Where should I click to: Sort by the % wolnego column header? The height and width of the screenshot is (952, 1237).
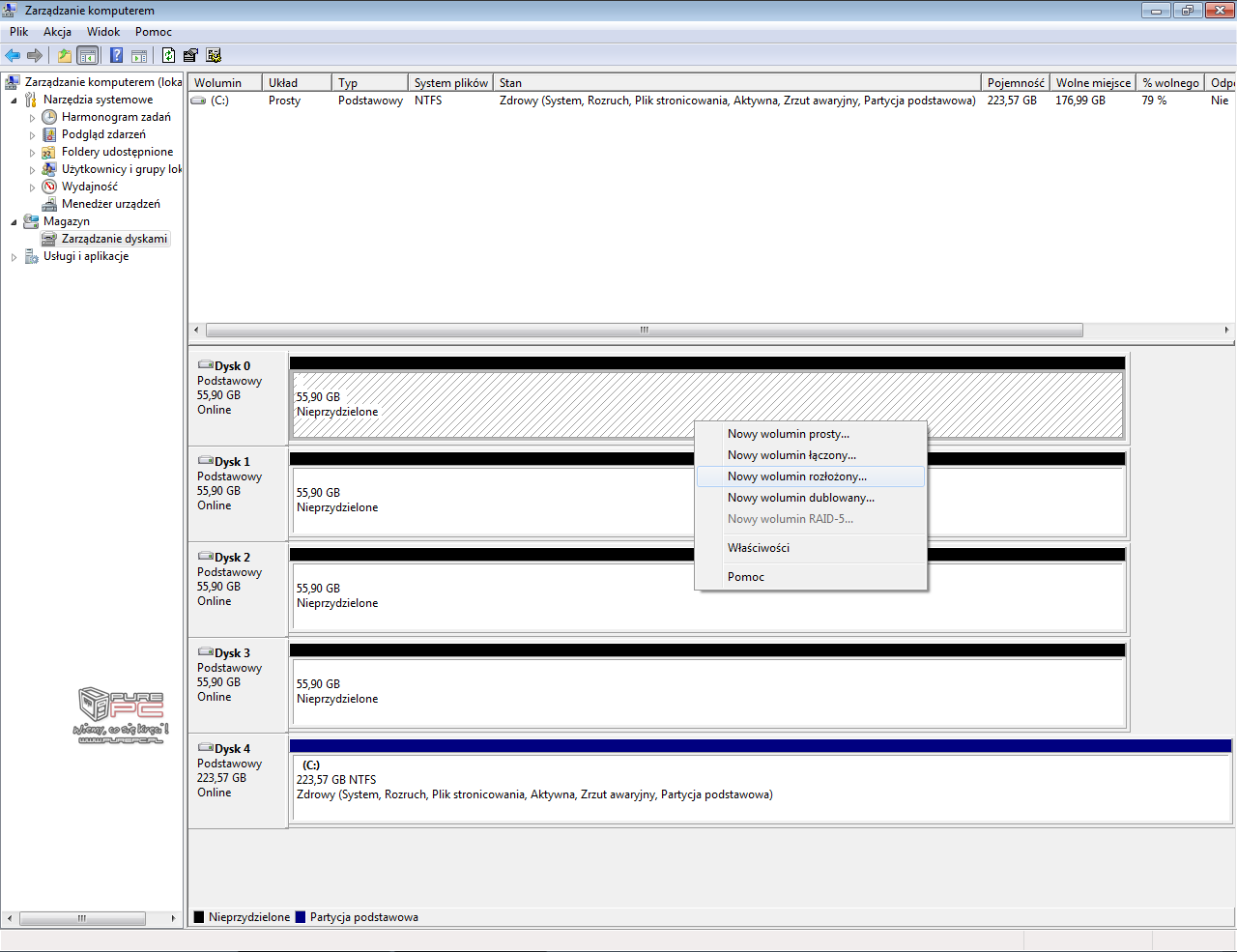coord(1170,83)
